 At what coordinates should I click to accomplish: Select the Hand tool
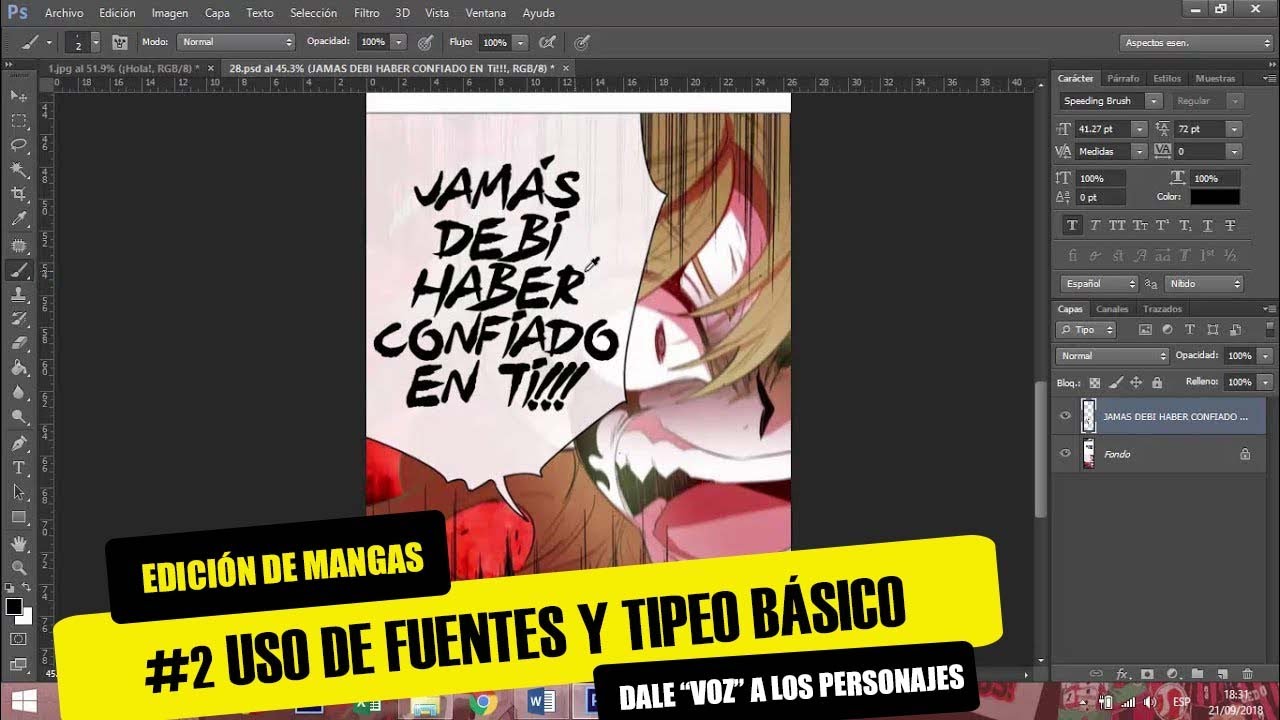pos(19,544)
